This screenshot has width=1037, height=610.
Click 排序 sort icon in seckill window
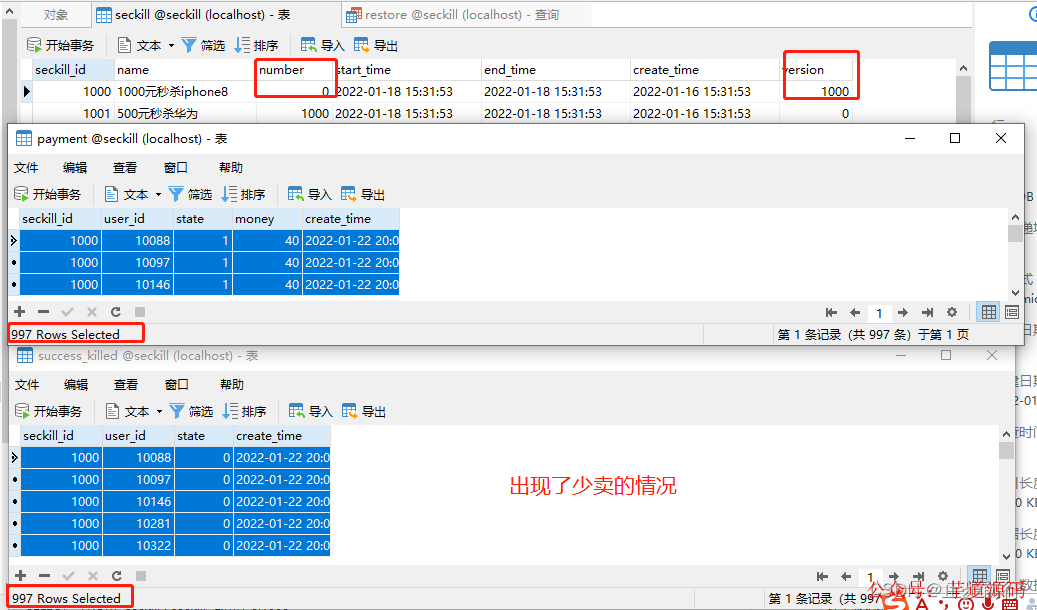242,45
